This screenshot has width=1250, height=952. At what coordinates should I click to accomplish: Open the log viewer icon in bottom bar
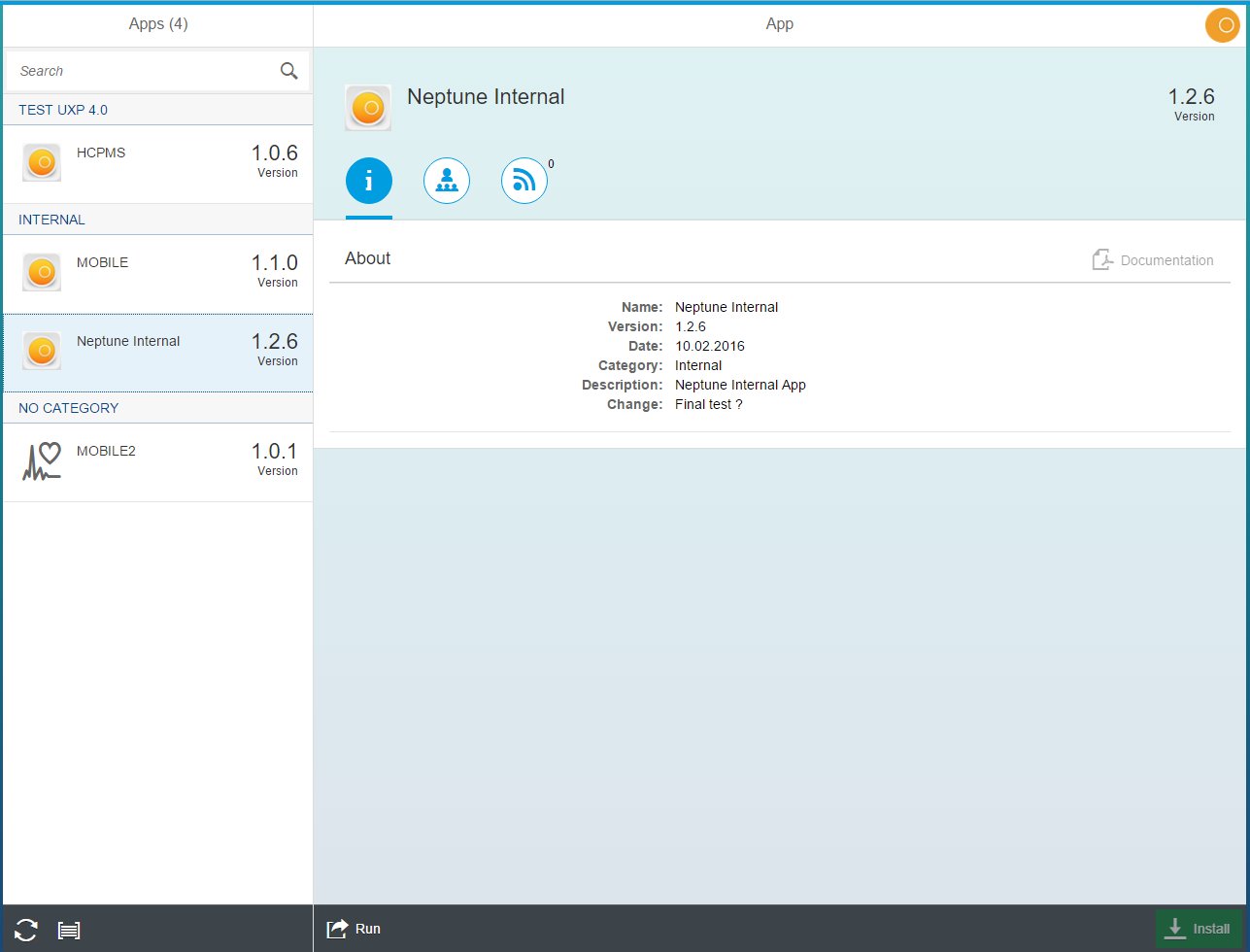[69, 930]
